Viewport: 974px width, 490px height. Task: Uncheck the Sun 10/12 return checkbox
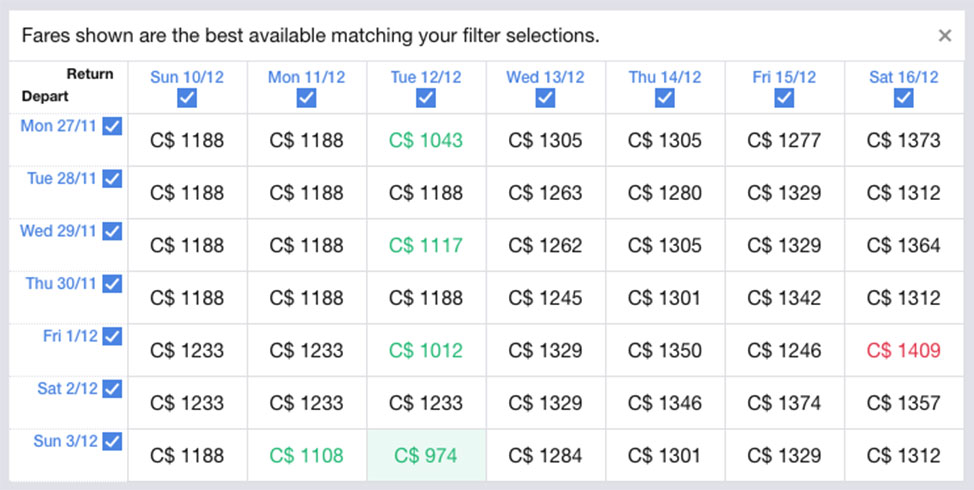pyautogui.click(x=187, y=98)
